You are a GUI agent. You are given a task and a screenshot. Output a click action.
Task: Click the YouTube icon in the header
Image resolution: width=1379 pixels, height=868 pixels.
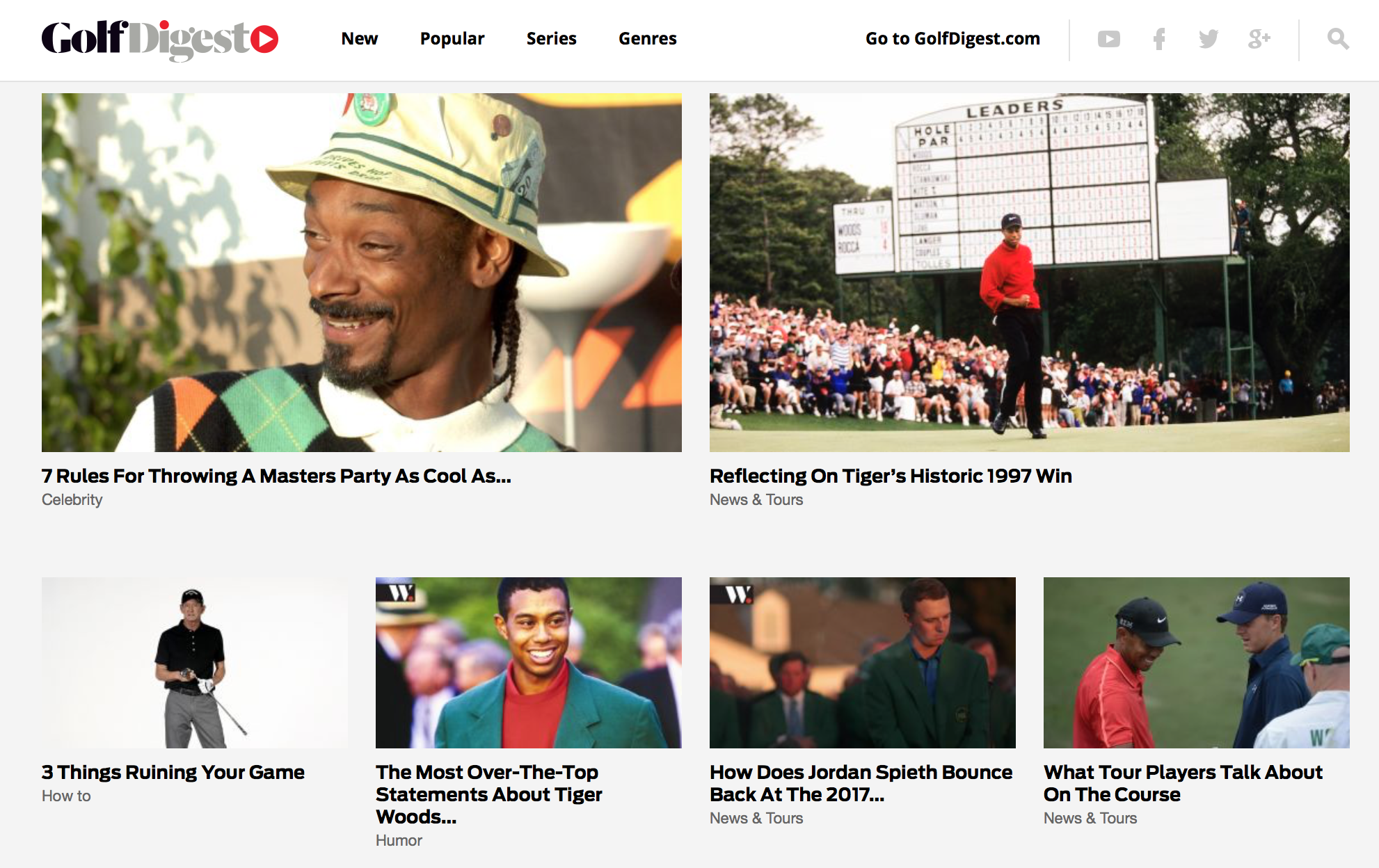point(1109,39)
